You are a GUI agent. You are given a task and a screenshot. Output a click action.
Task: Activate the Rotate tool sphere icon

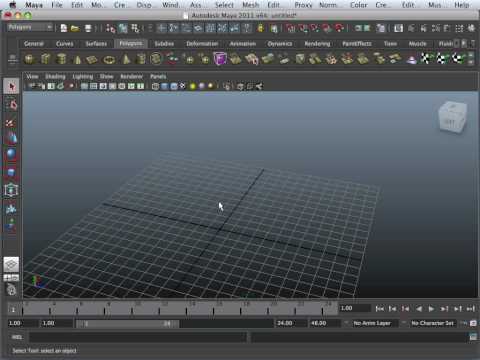tap(11, 155)
